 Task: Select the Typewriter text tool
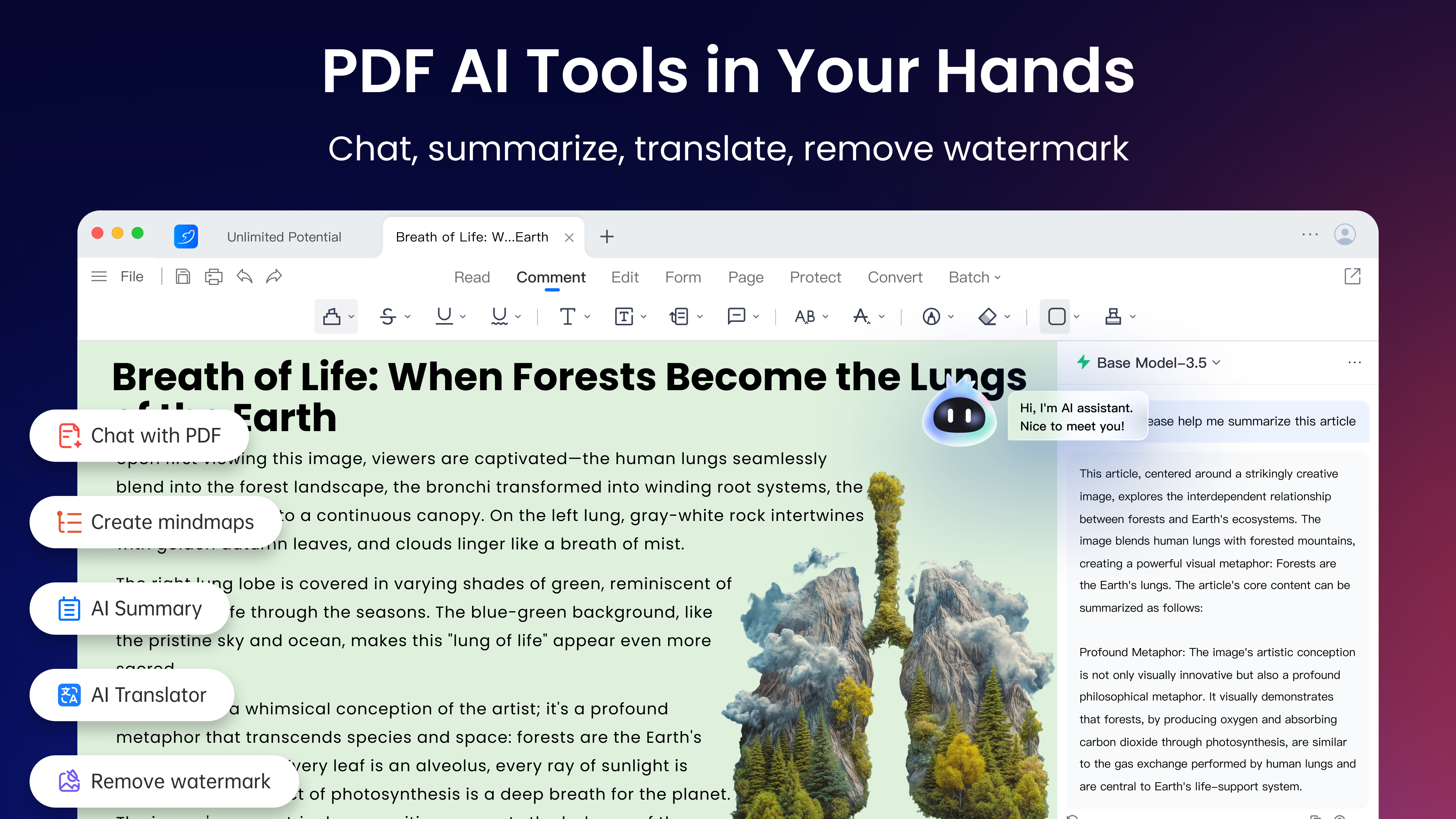point(568,316)
